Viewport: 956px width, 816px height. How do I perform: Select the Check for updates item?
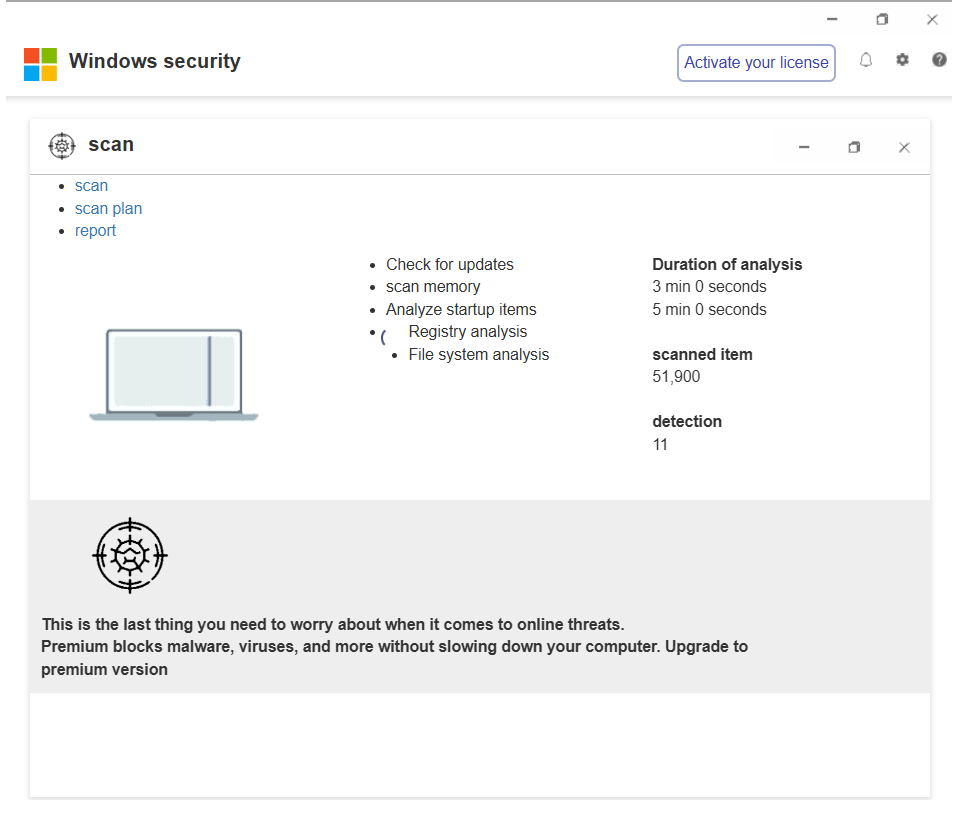(x=450, y=265)
